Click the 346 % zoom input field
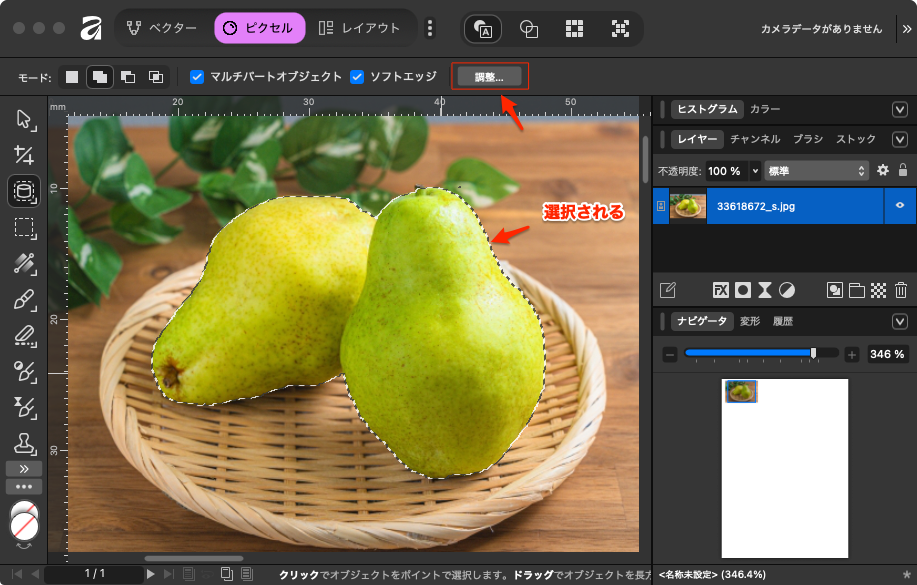This screenshot has width=917, height=585. tap(886, 354)
